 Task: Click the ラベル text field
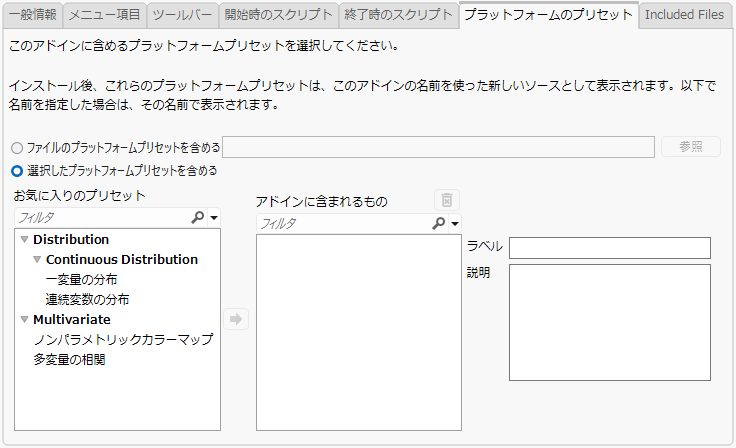click(x=610, y=248)
